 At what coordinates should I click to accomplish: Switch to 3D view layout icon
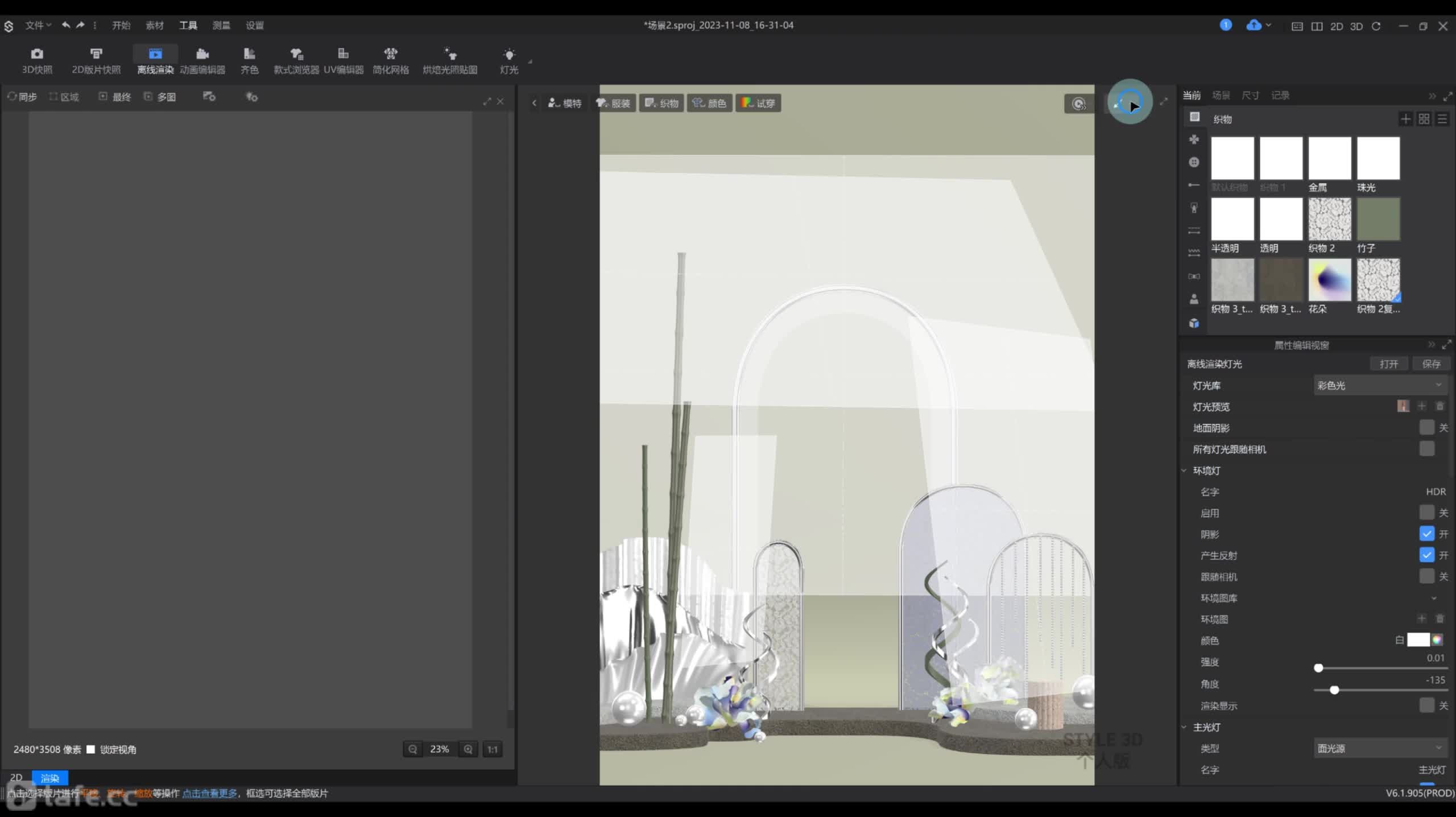(1356, 26)
